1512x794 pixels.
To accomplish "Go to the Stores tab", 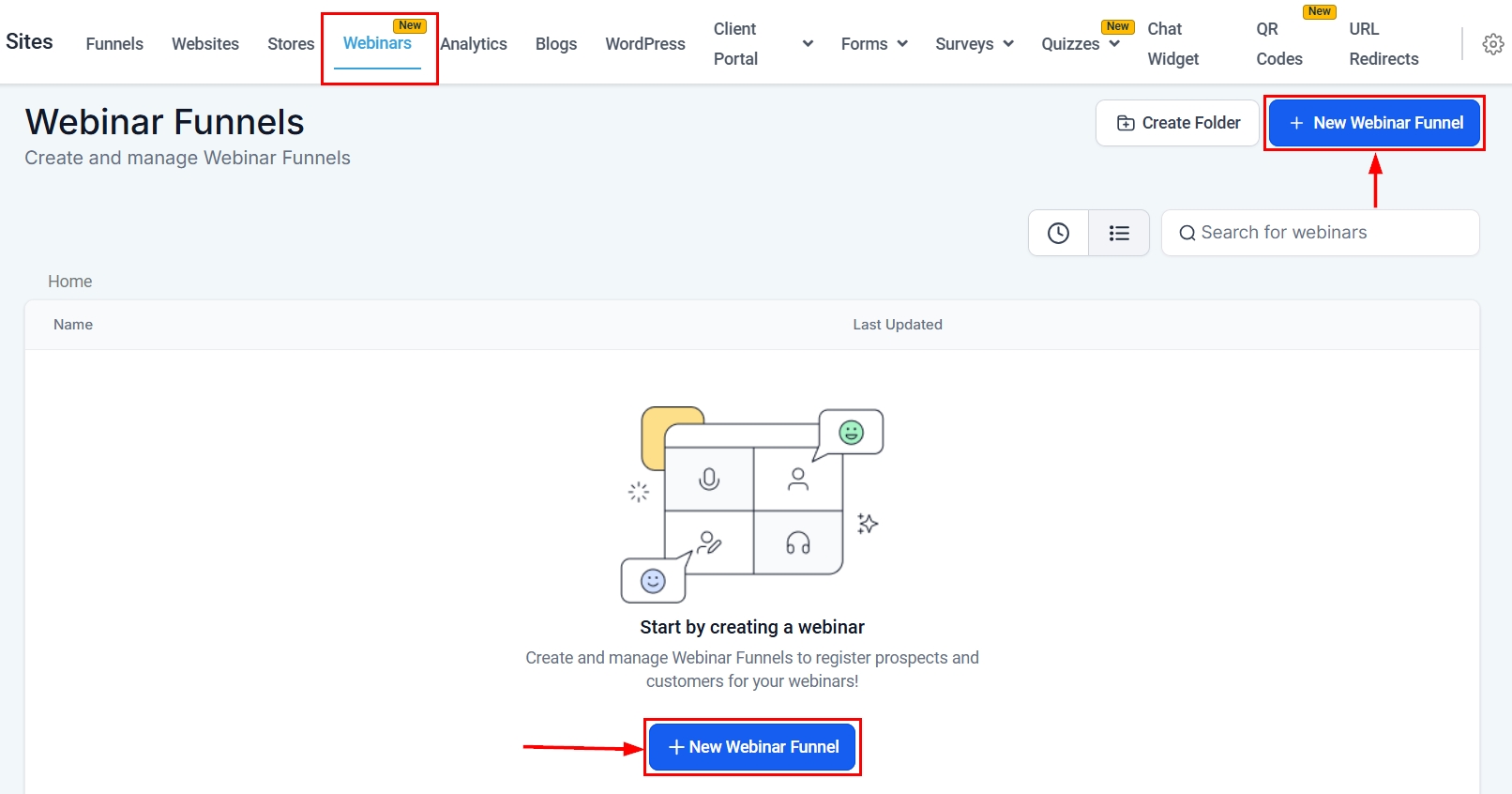I will point(291,44).
